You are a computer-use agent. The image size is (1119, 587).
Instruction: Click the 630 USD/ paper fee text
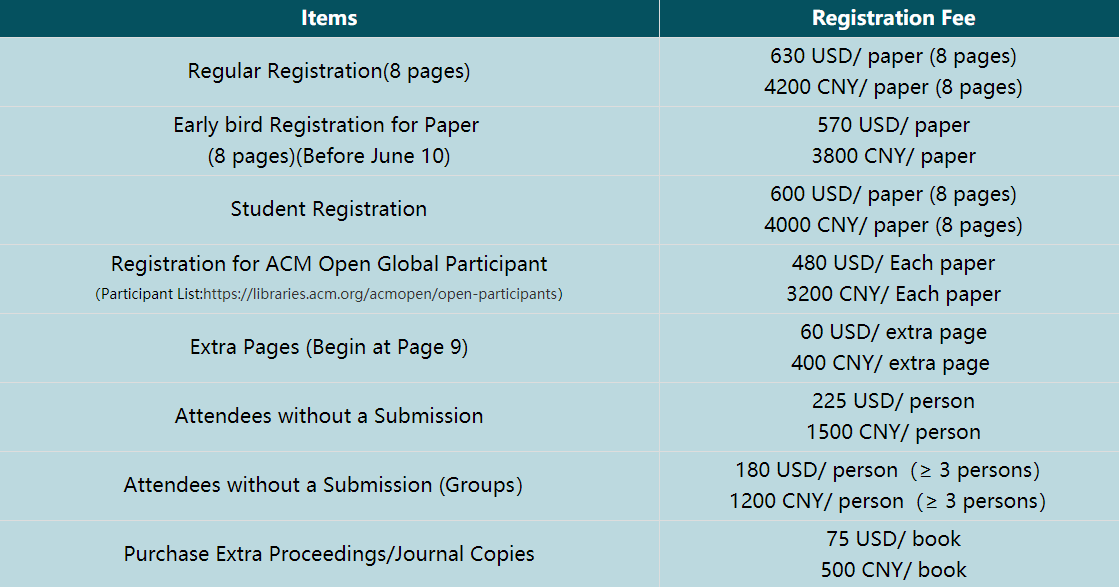893,56
